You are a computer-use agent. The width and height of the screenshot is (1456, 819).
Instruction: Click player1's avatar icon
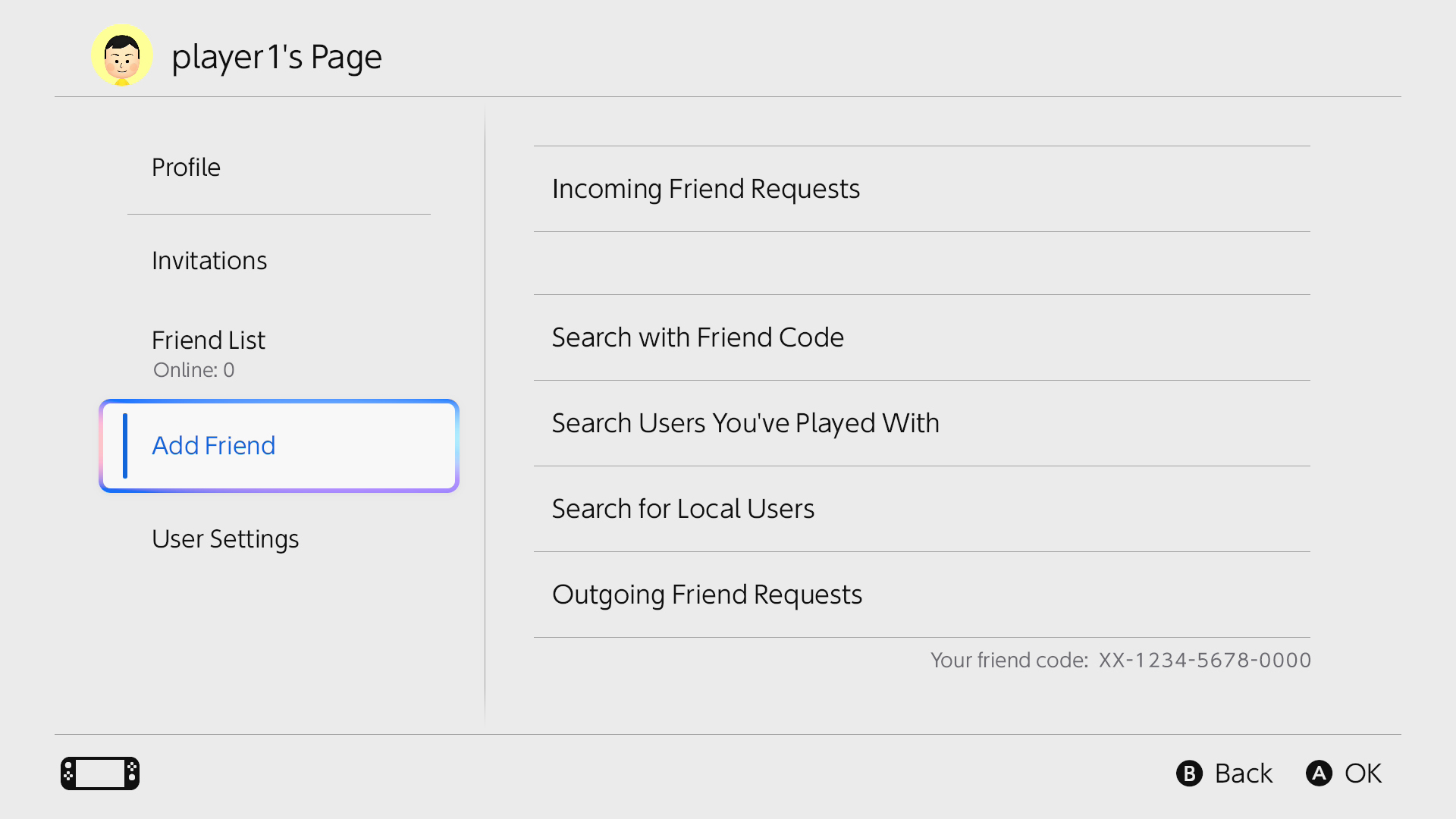pyautogui.click(x=122, y=55)
